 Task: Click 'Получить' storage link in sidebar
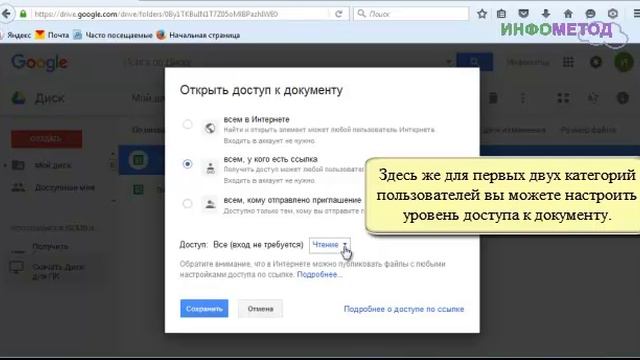click(x=50, y=247)
